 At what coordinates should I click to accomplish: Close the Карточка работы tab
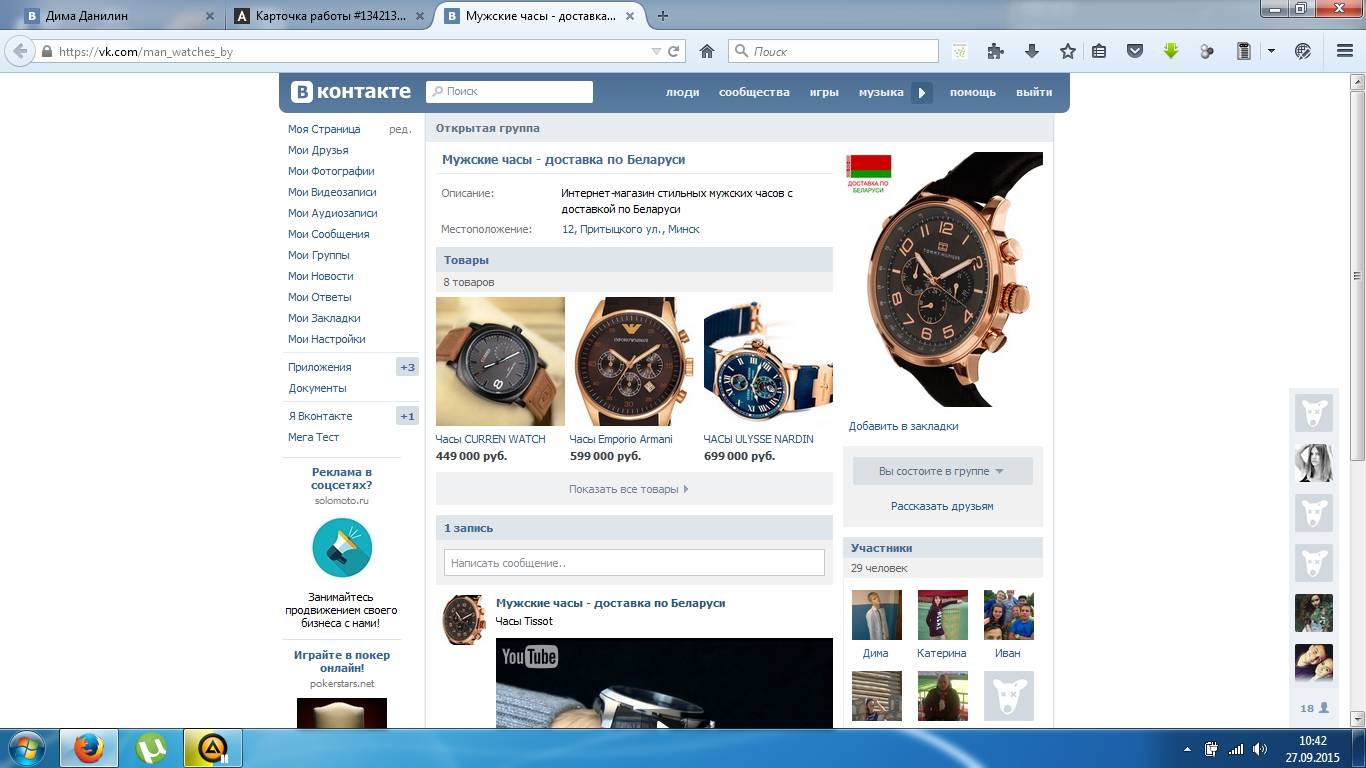pyautogui.click(x=421, y=16)
